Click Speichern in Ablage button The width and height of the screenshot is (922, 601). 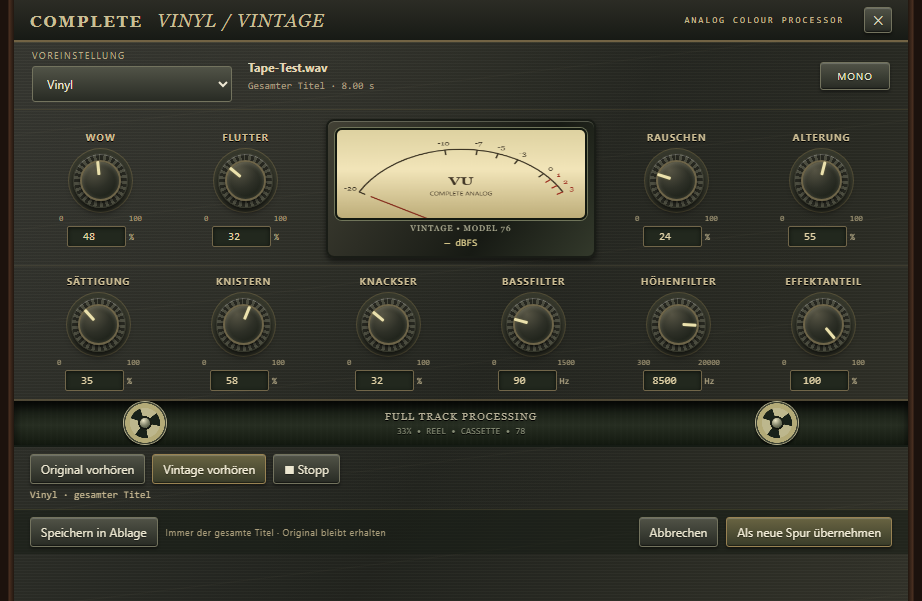point(93,532)
